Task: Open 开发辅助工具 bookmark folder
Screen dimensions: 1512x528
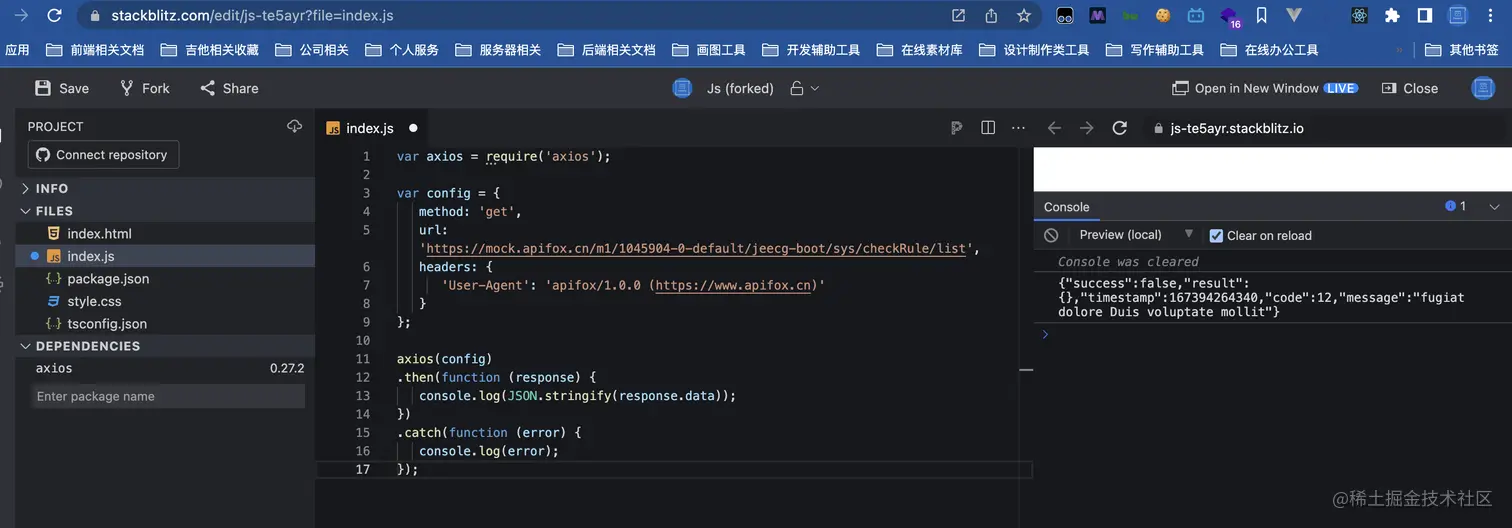Action: (x=810, y=50)
